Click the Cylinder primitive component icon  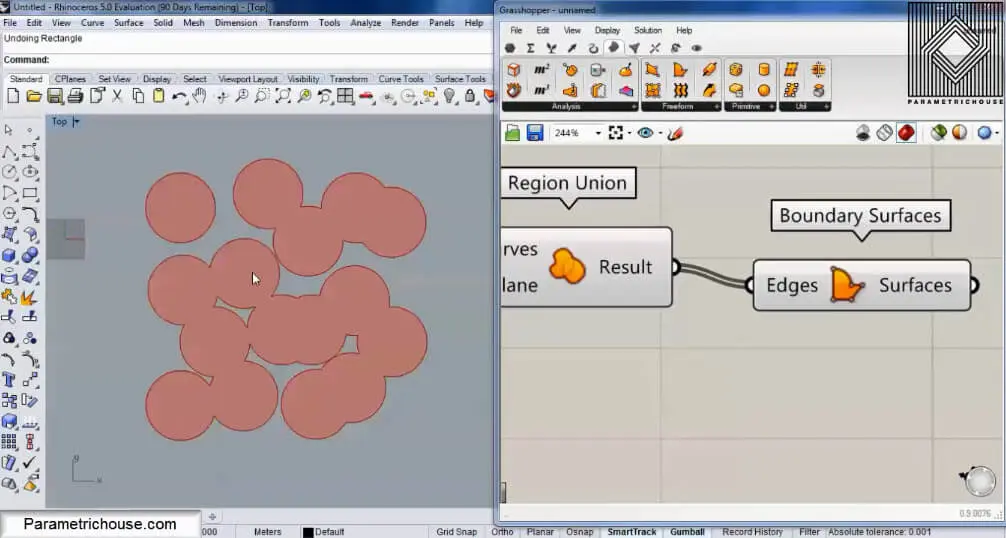763,69
